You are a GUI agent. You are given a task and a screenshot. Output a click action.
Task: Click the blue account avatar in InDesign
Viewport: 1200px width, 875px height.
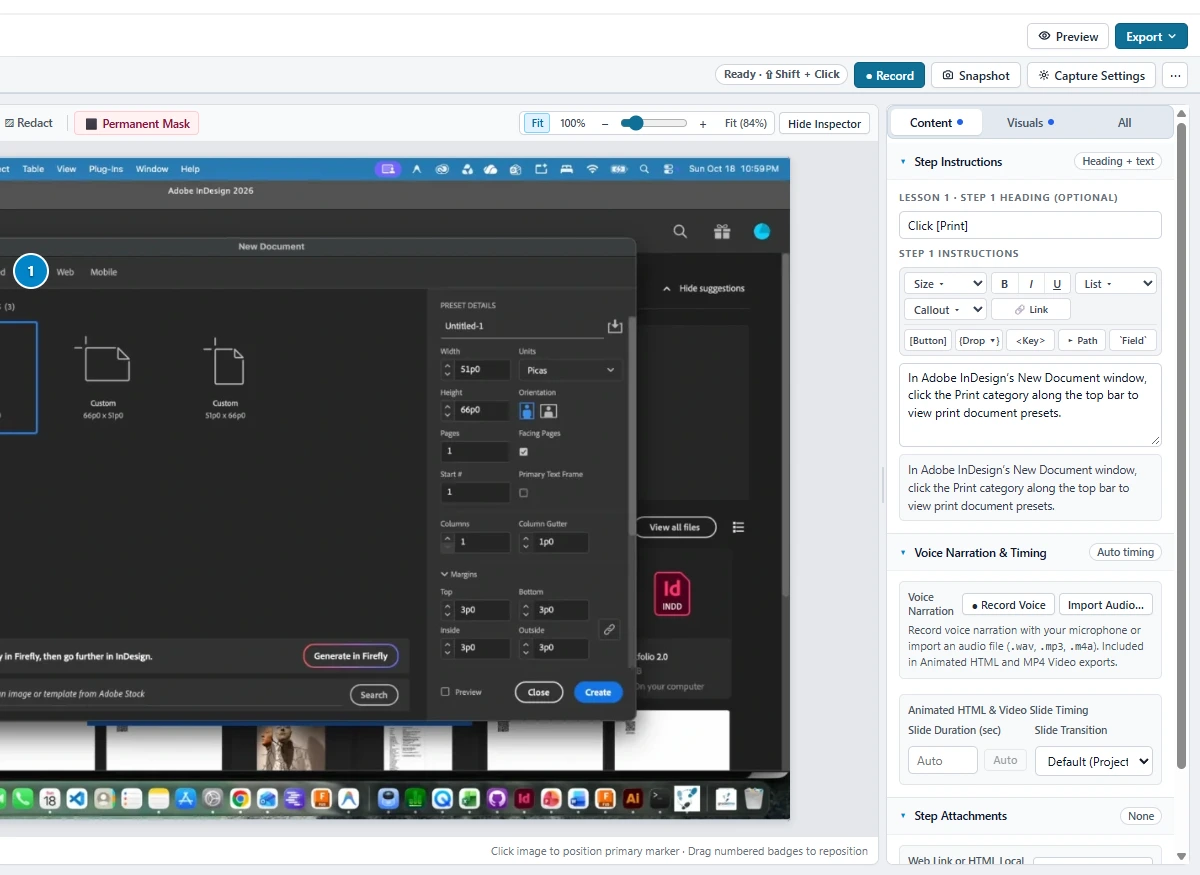click(x=762, y=231)
